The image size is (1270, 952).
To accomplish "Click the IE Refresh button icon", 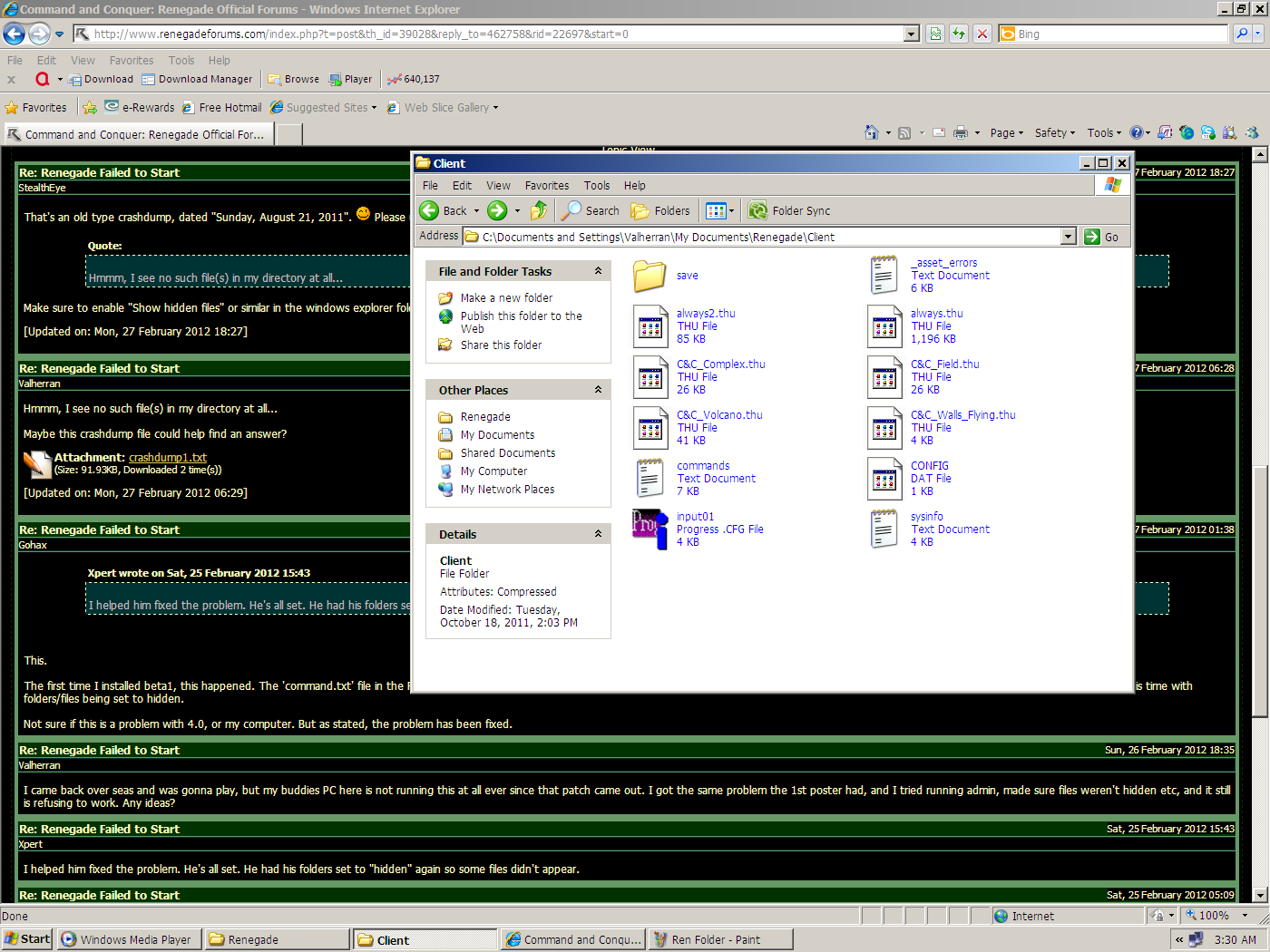I will coord(959,34).
